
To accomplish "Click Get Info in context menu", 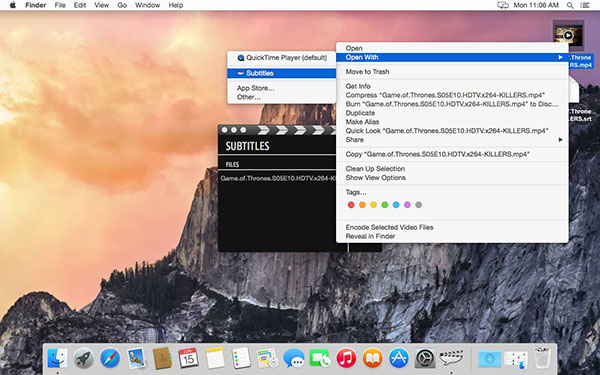I will tap(358, 86).
